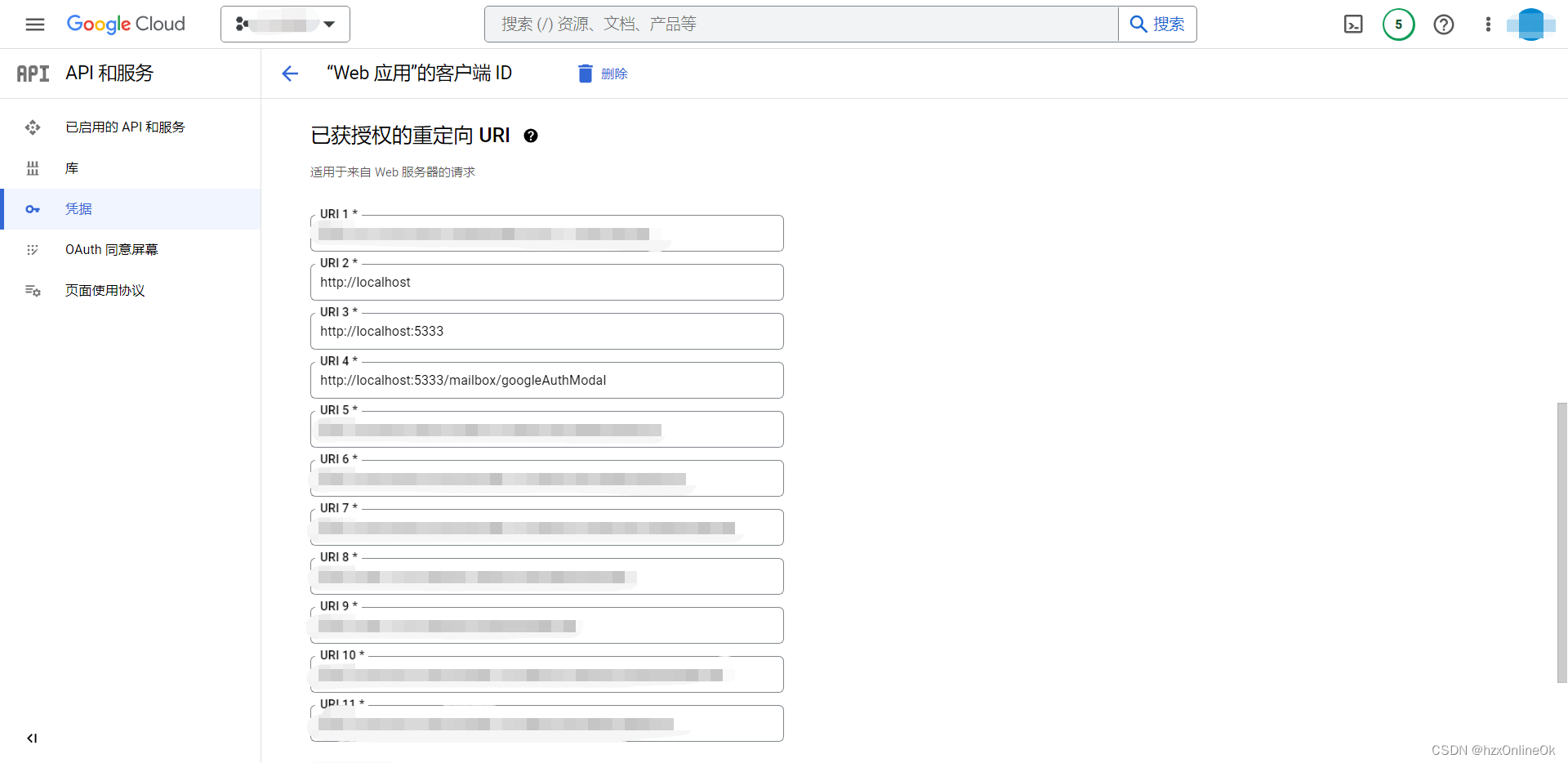Viewport: 1568px width, 763px height.
Task: Open 页面使用协议 menu item
Action: pyautogui.click(x=131, y=291)
